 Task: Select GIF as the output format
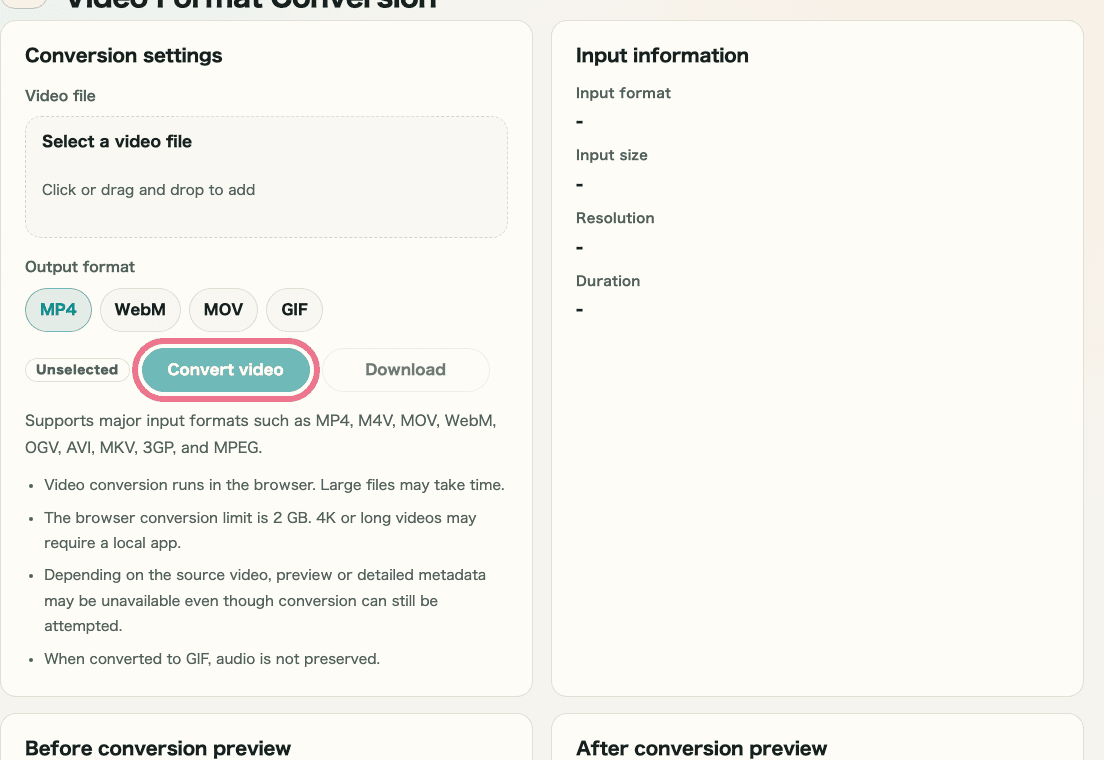pos(294,310)
